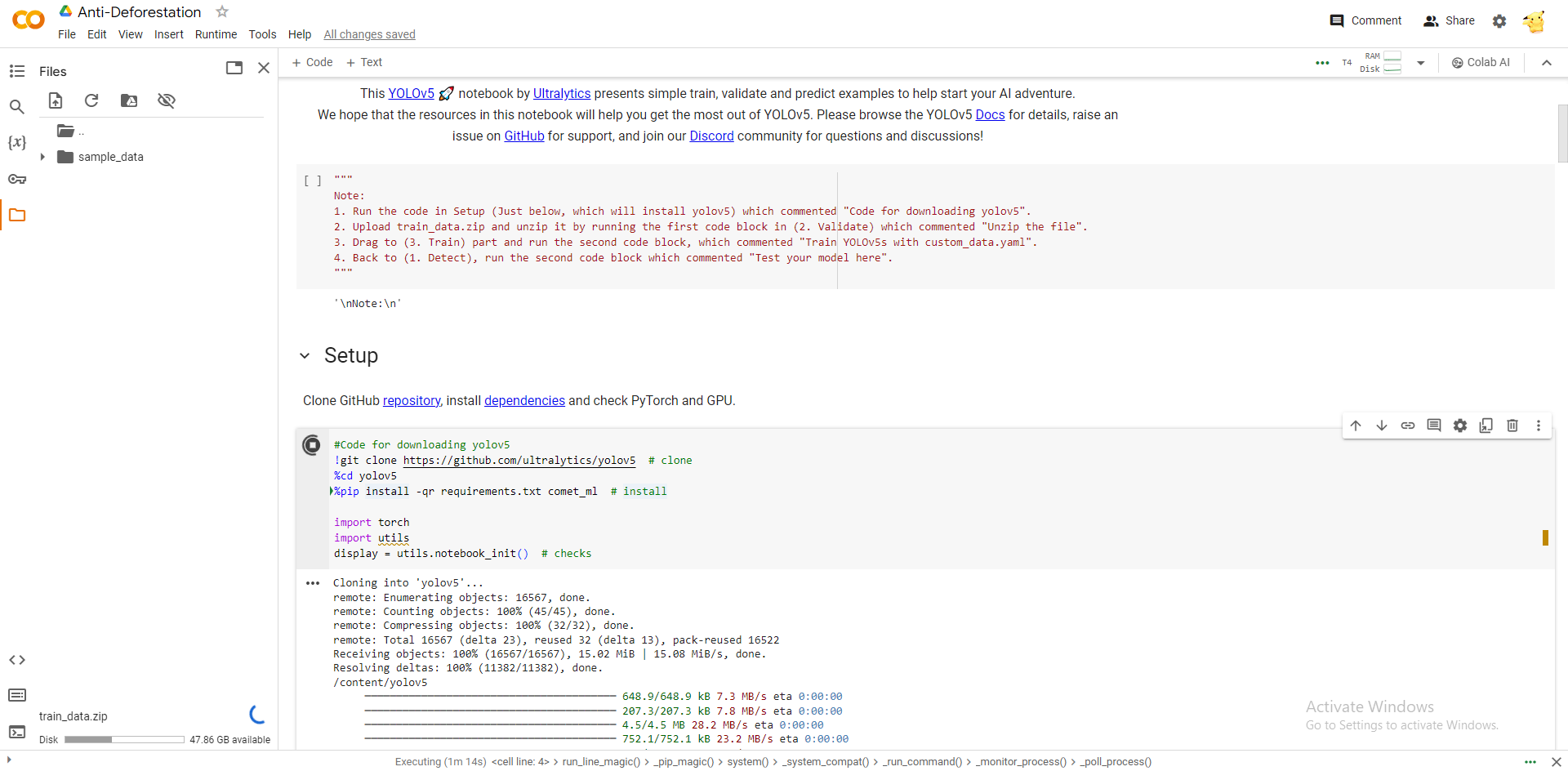Open the repository link

(x=412, y=400)
